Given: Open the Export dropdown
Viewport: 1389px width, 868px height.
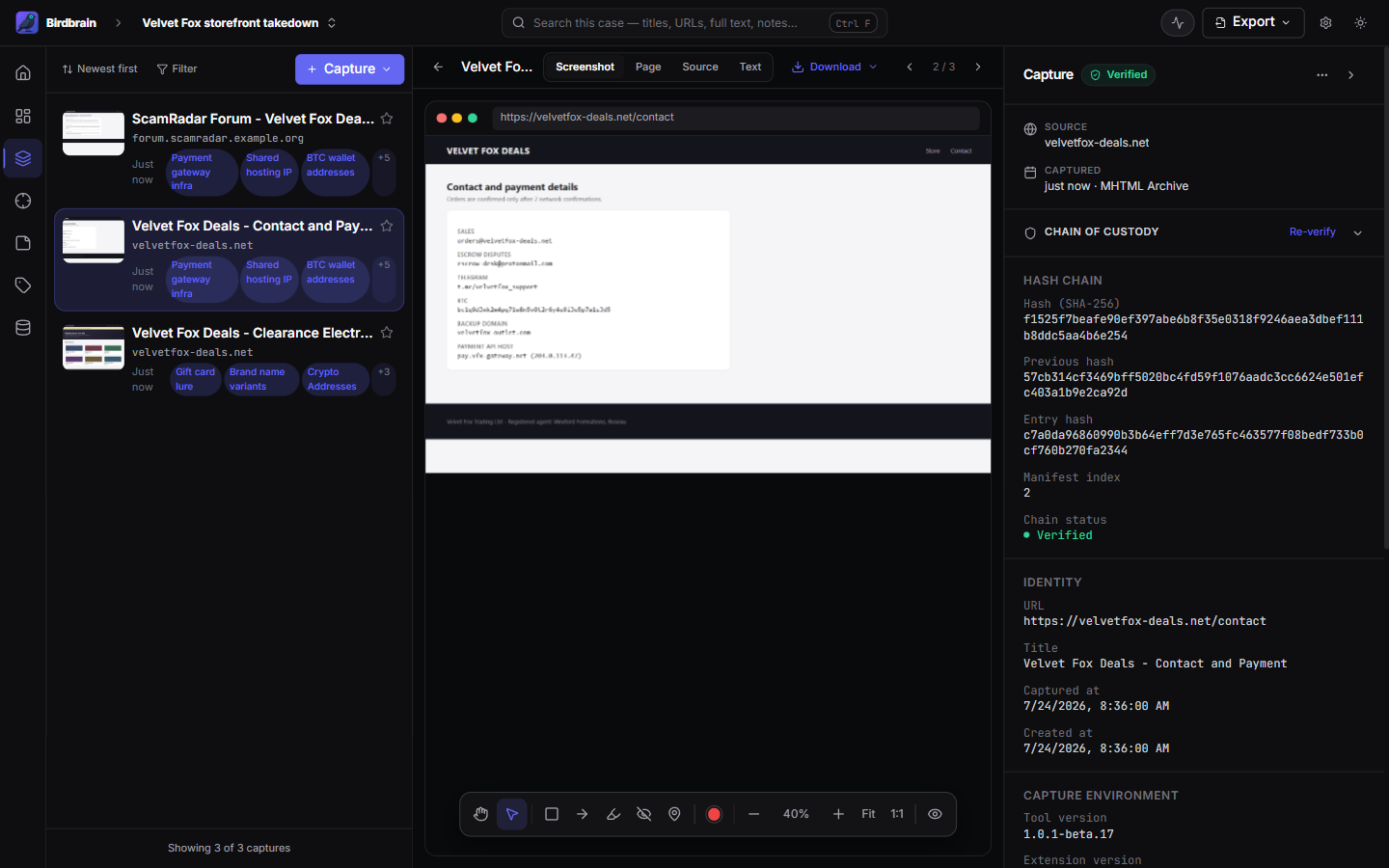Looking at the screenshot, I should [x=1253, y=22].
